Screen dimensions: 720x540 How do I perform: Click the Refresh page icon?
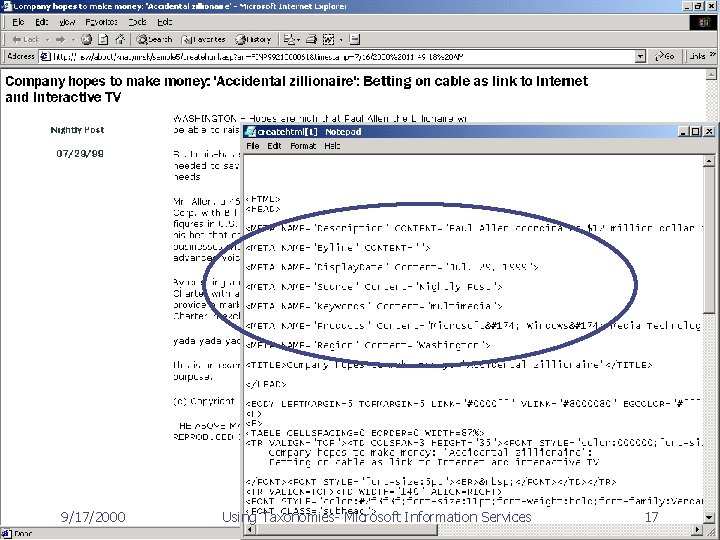pos(103,39)
